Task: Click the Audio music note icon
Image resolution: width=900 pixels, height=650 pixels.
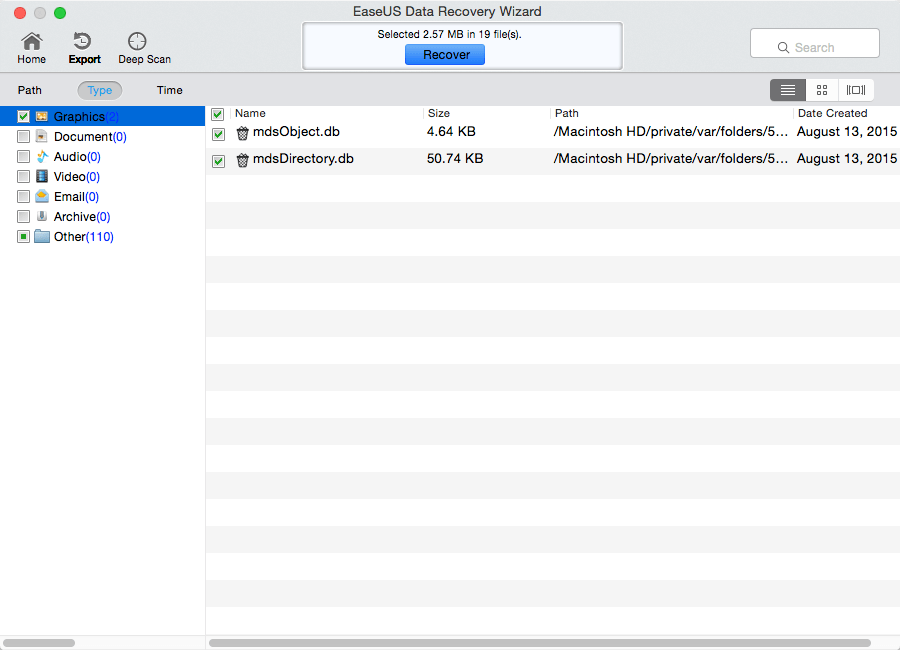Action: point(42,156)
